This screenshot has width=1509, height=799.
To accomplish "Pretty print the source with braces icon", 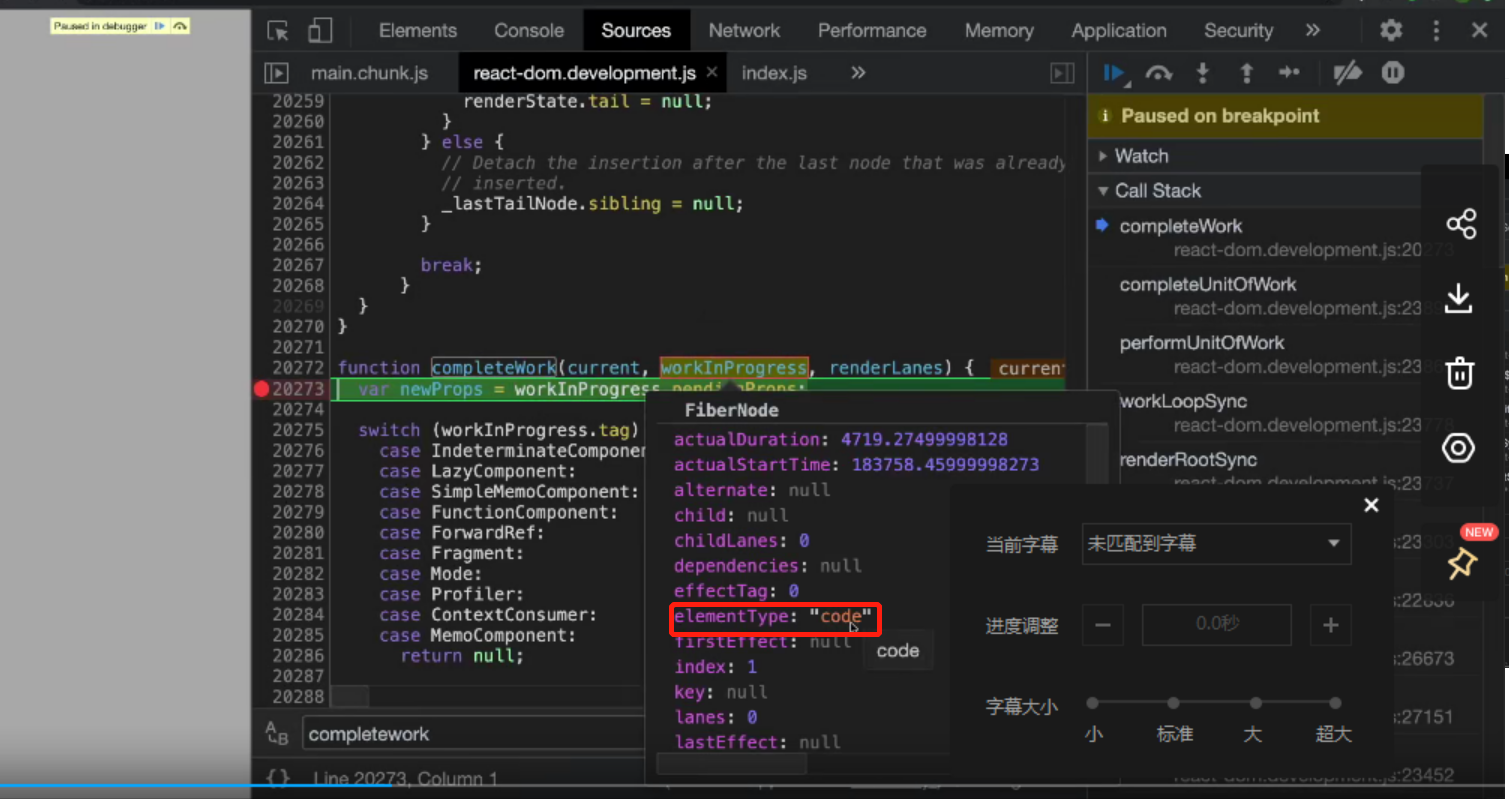I will (279, 778).
